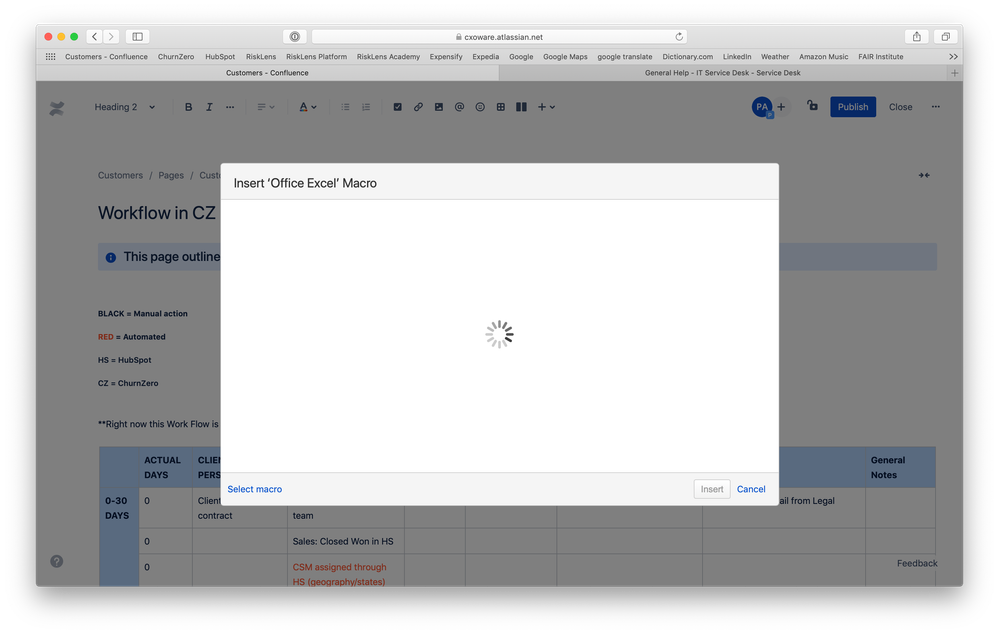Open the HubSpot bookmark
Screen dimensions: 999x634
point(220,57)
